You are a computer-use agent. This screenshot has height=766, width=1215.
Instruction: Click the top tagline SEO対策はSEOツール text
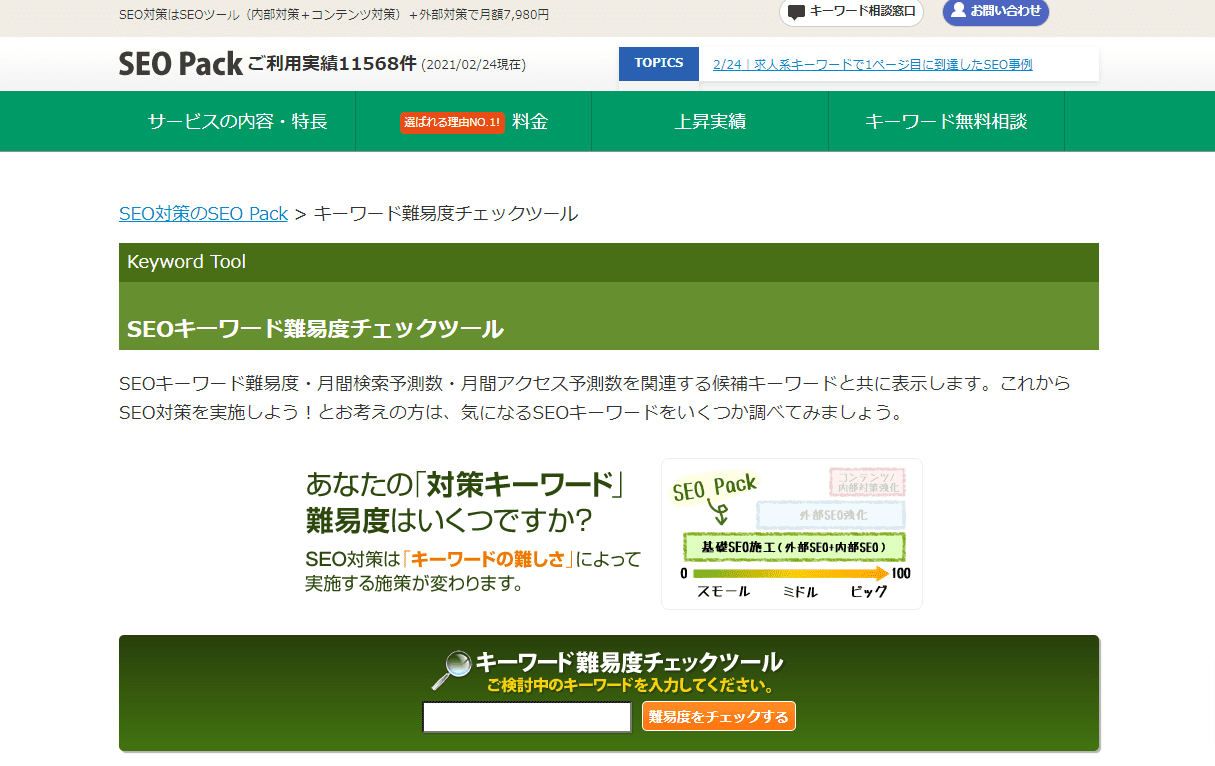[333, 15]
